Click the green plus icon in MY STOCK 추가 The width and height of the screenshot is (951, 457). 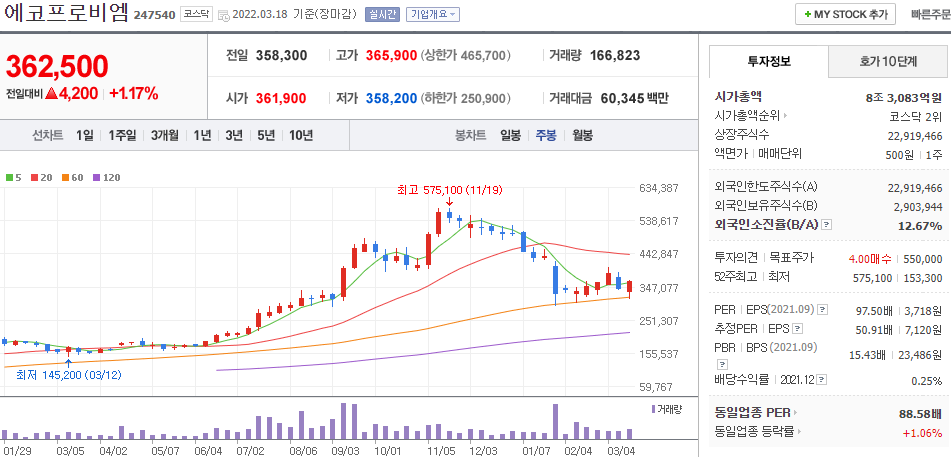point(807,14)
